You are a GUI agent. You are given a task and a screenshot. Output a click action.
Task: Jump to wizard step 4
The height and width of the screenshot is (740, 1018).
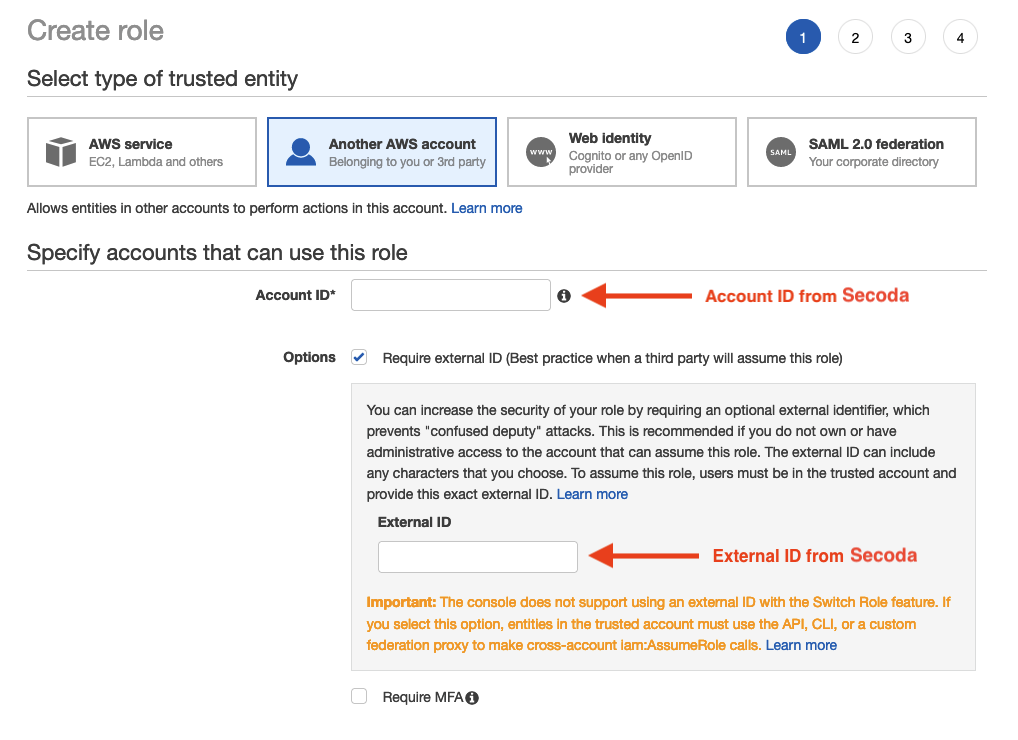[x=960, y=38]
